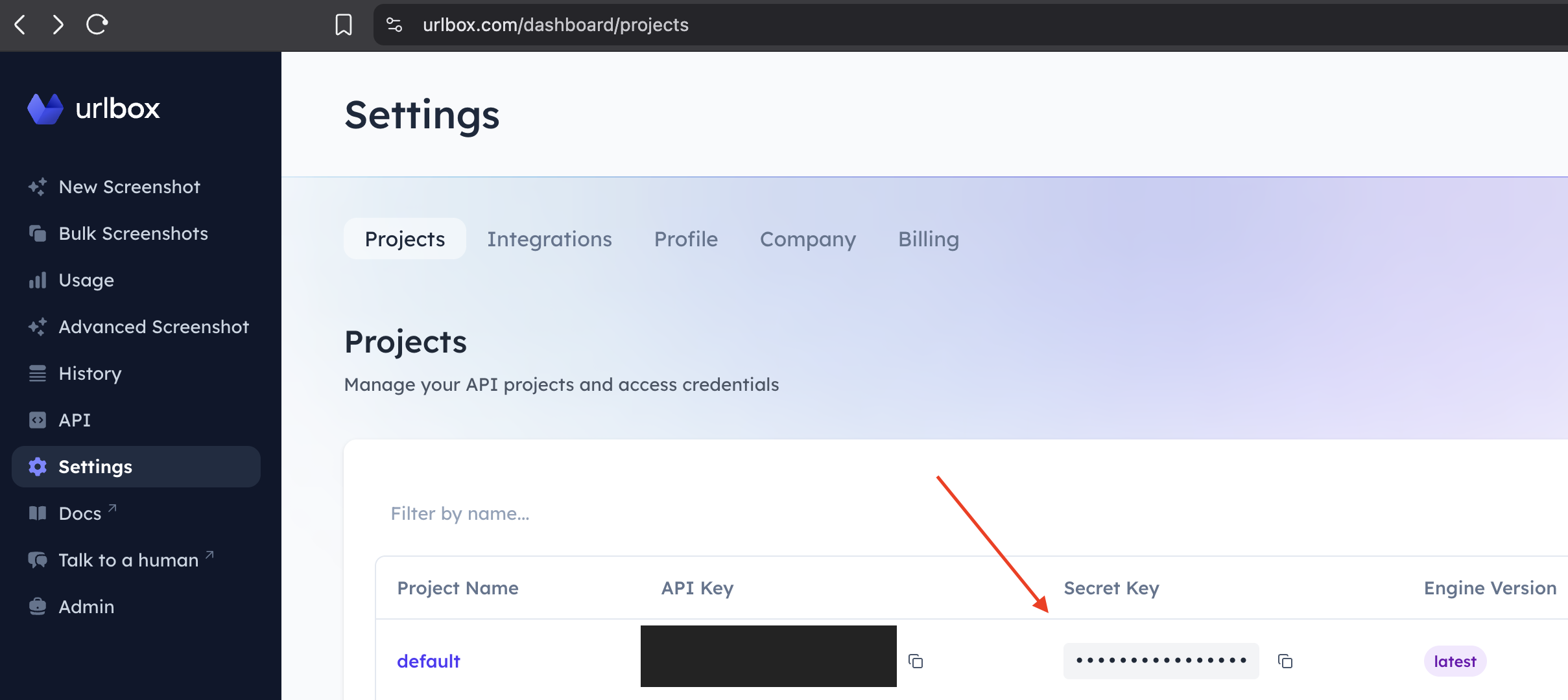Open site settings icon in address bar
This screenshot has width=1568, height=700.
coord(394,25)
